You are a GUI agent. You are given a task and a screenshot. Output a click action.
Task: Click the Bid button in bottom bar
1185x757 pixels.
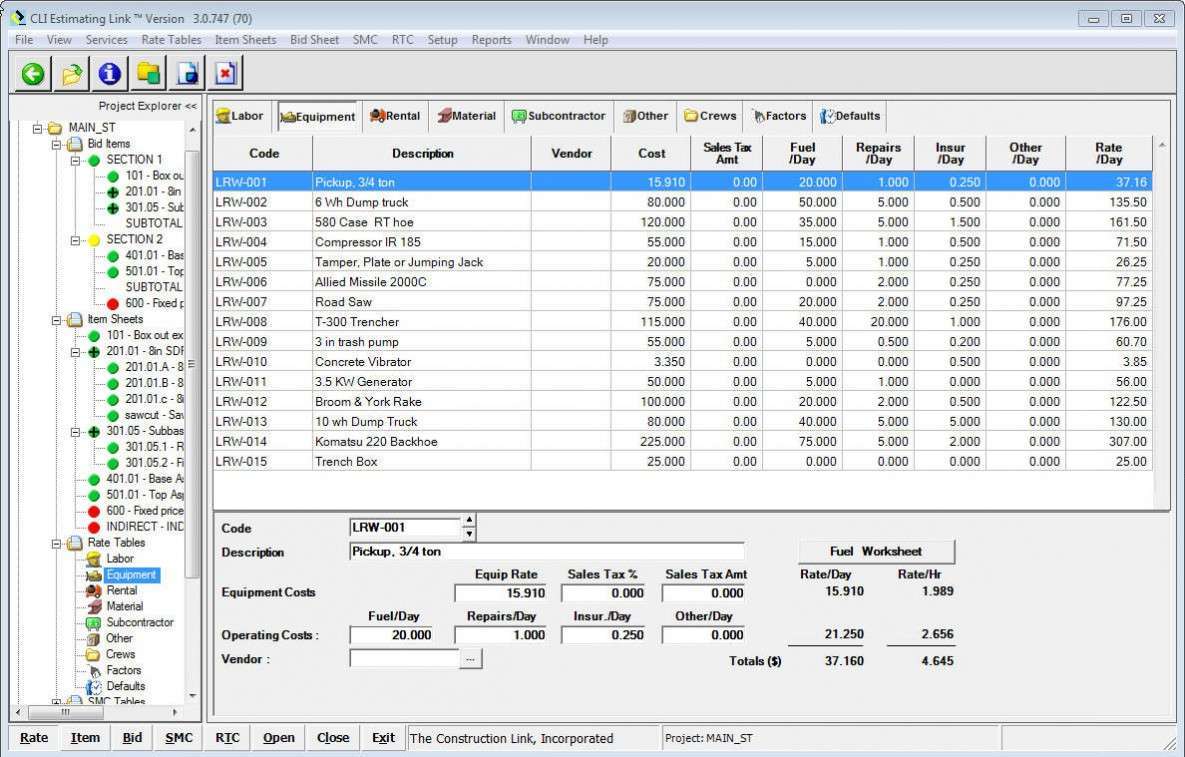(132, 738)
